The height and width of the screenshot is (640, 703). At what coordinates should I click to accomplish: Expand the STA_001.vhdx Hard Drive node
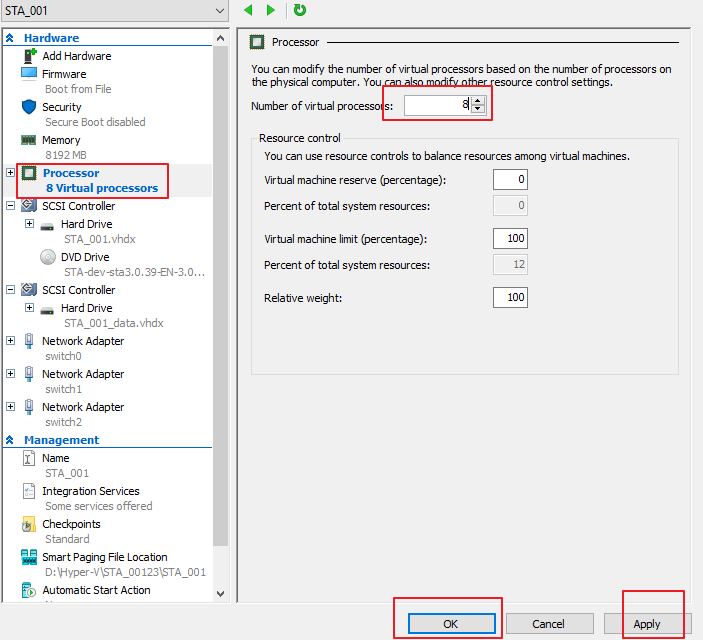point(30,223)
